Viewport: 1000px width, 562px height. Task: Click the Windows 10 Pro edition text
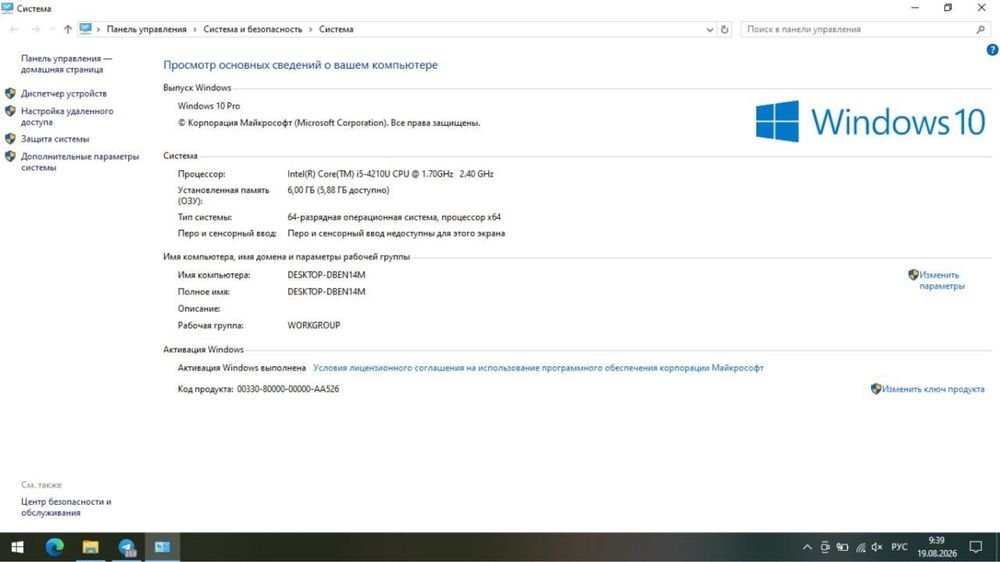tap(209, 106)
